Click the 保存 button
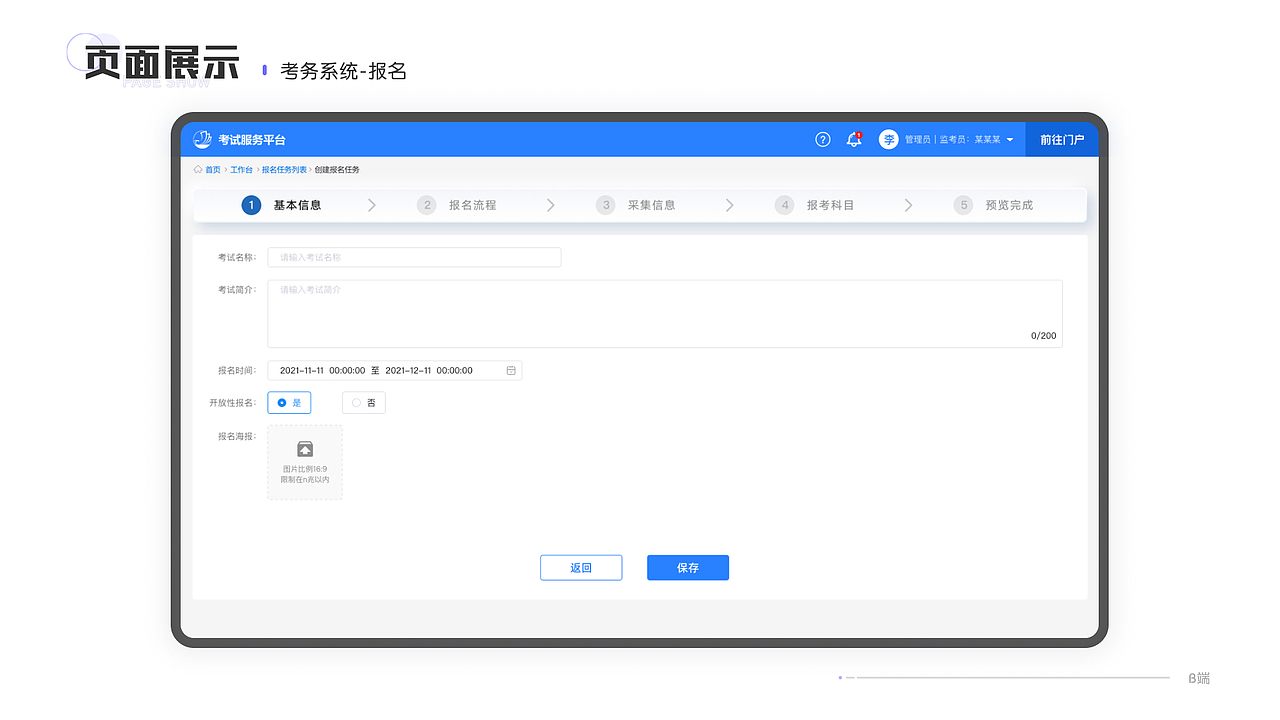 pos(687,567)
